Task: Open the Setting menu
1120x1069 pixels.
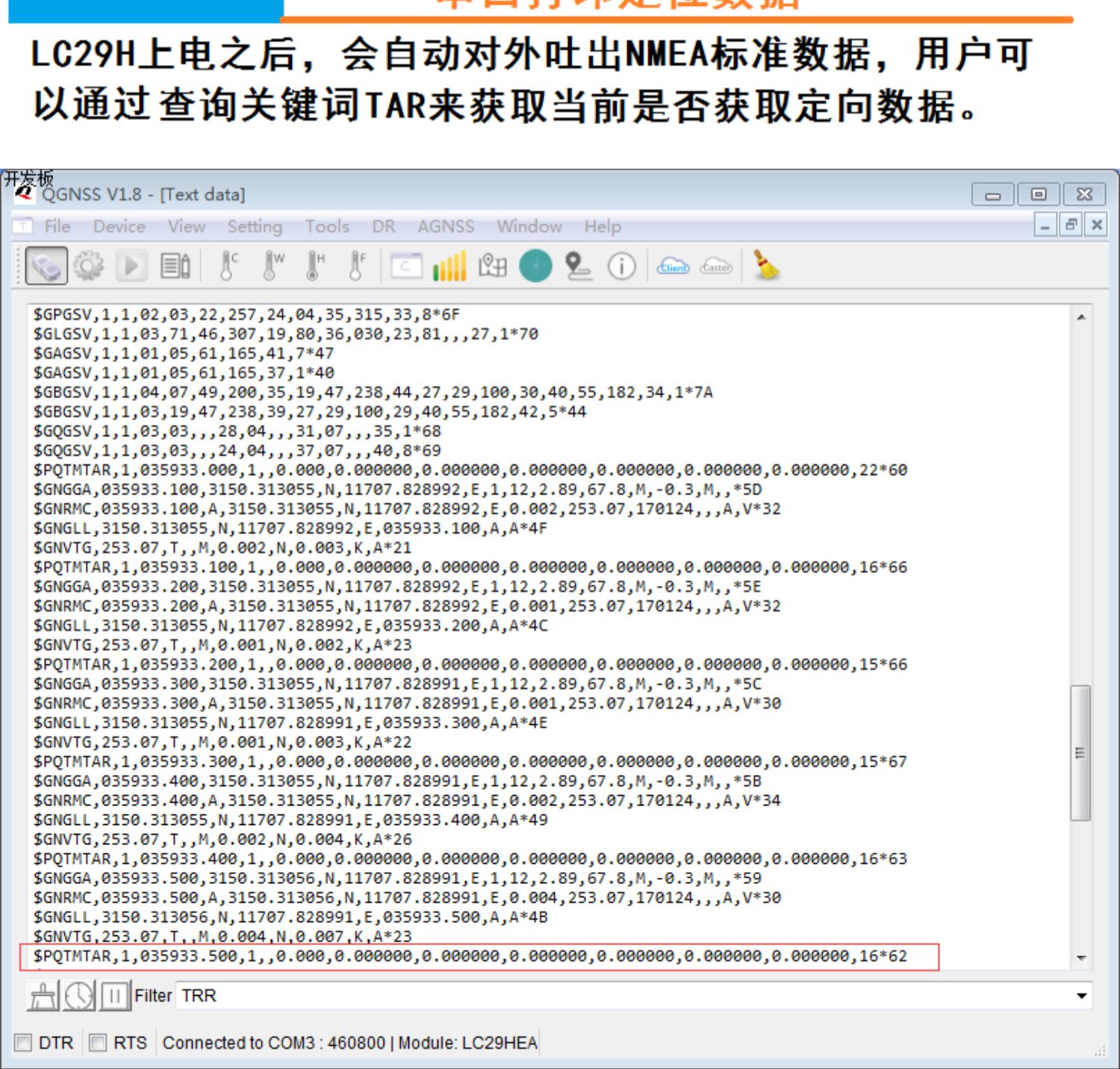Action: [x=255, y=226]
